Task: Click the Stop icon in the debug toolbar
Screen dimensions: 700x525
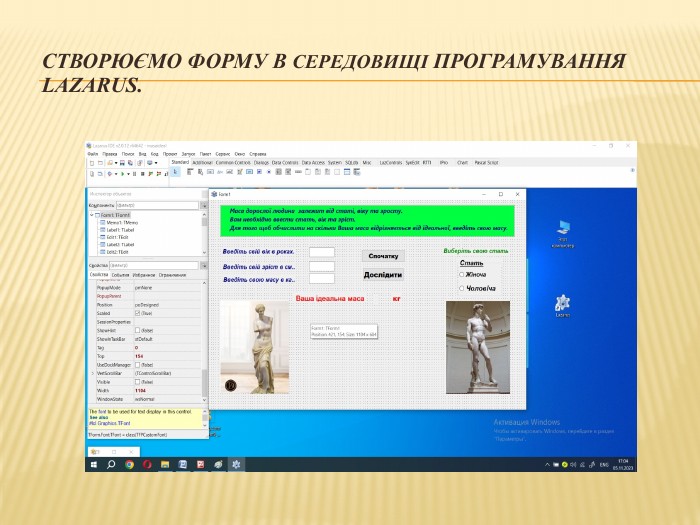Action: point(143,174)
